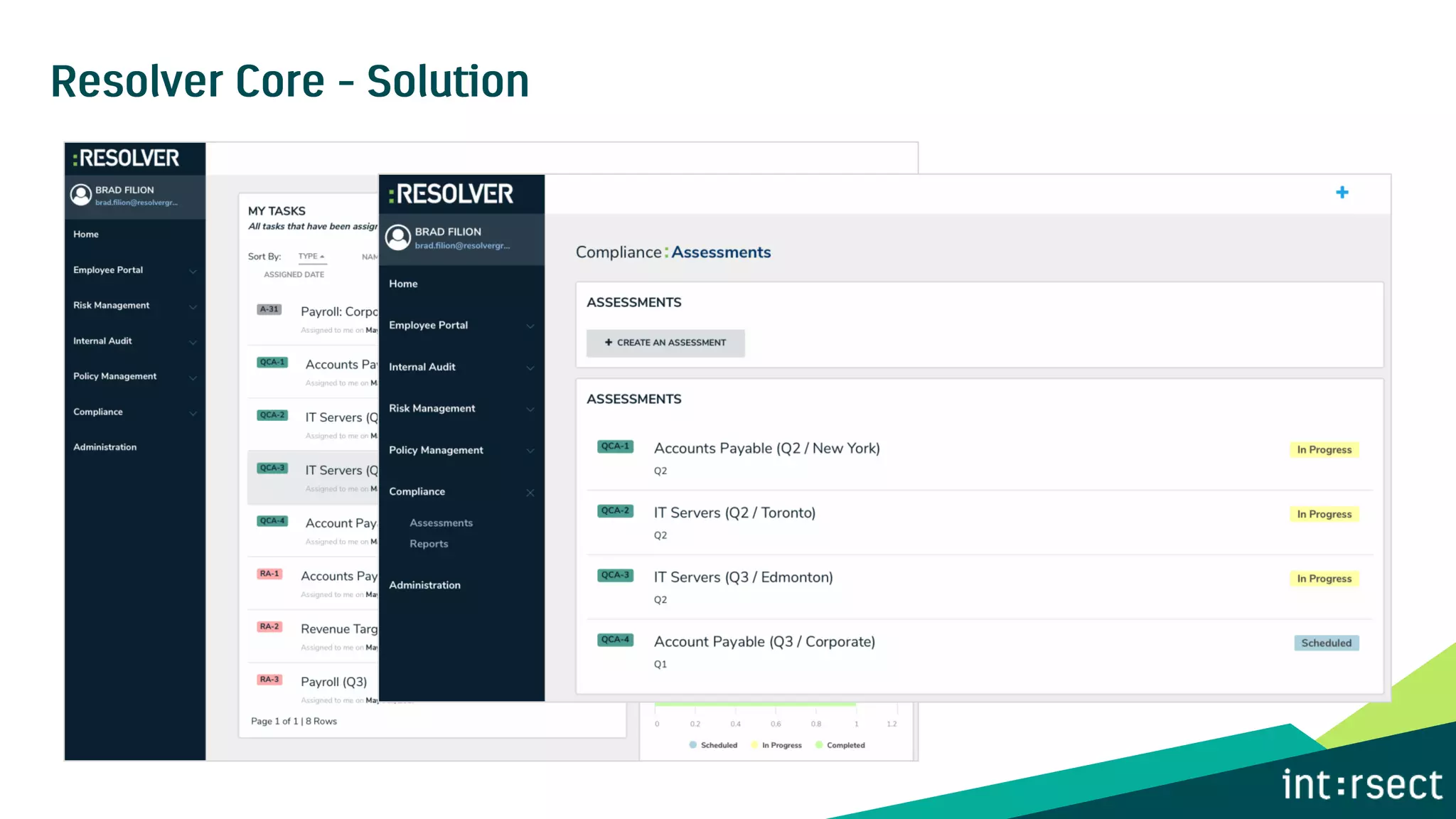This screenshot has width=1456, height=819.
Task: Click the blue plus icon top right
Action: [x=1342, y=193]
